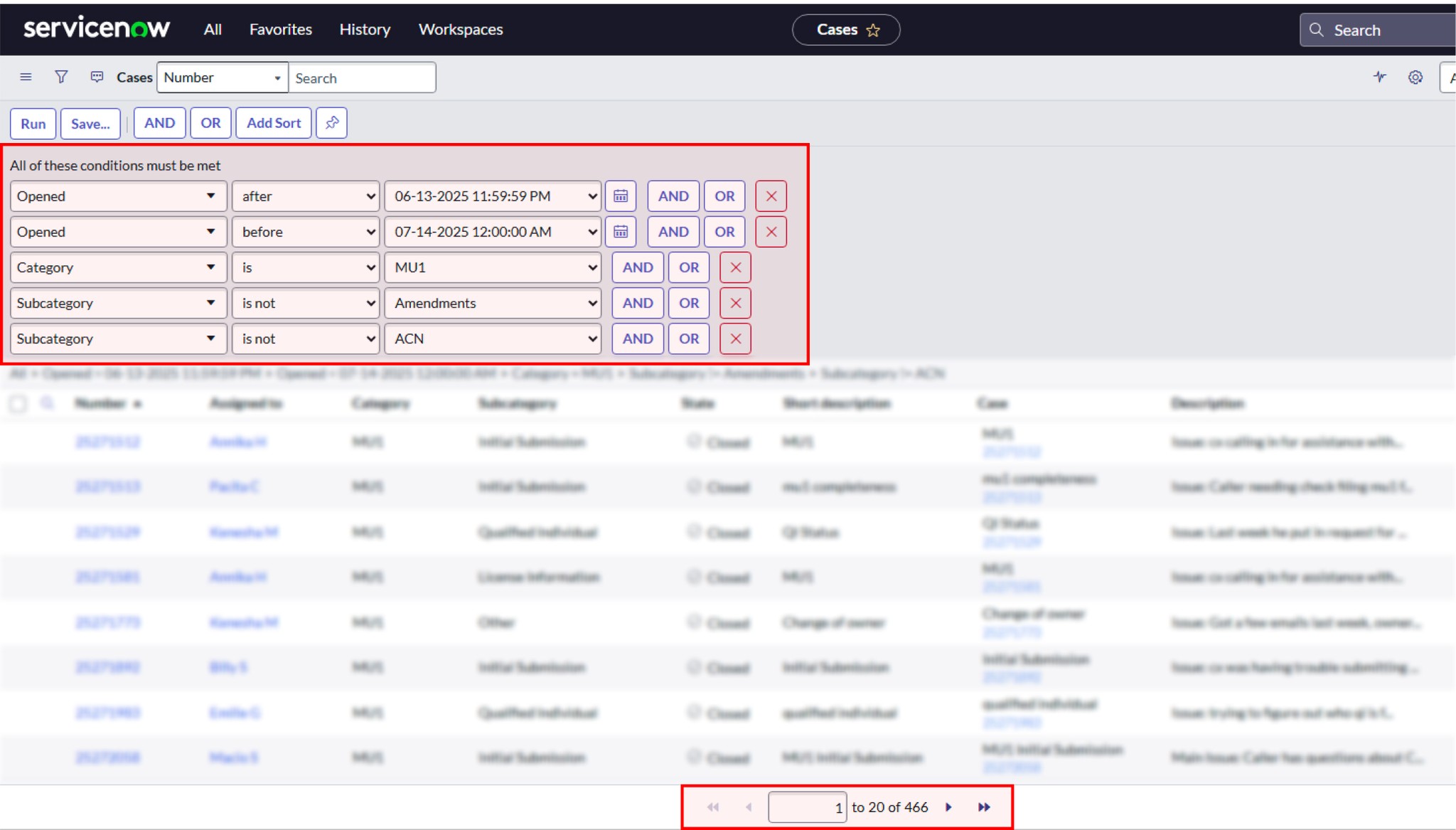Go to the next page arrow
The image size is (1456, 830).
point(948,807)
